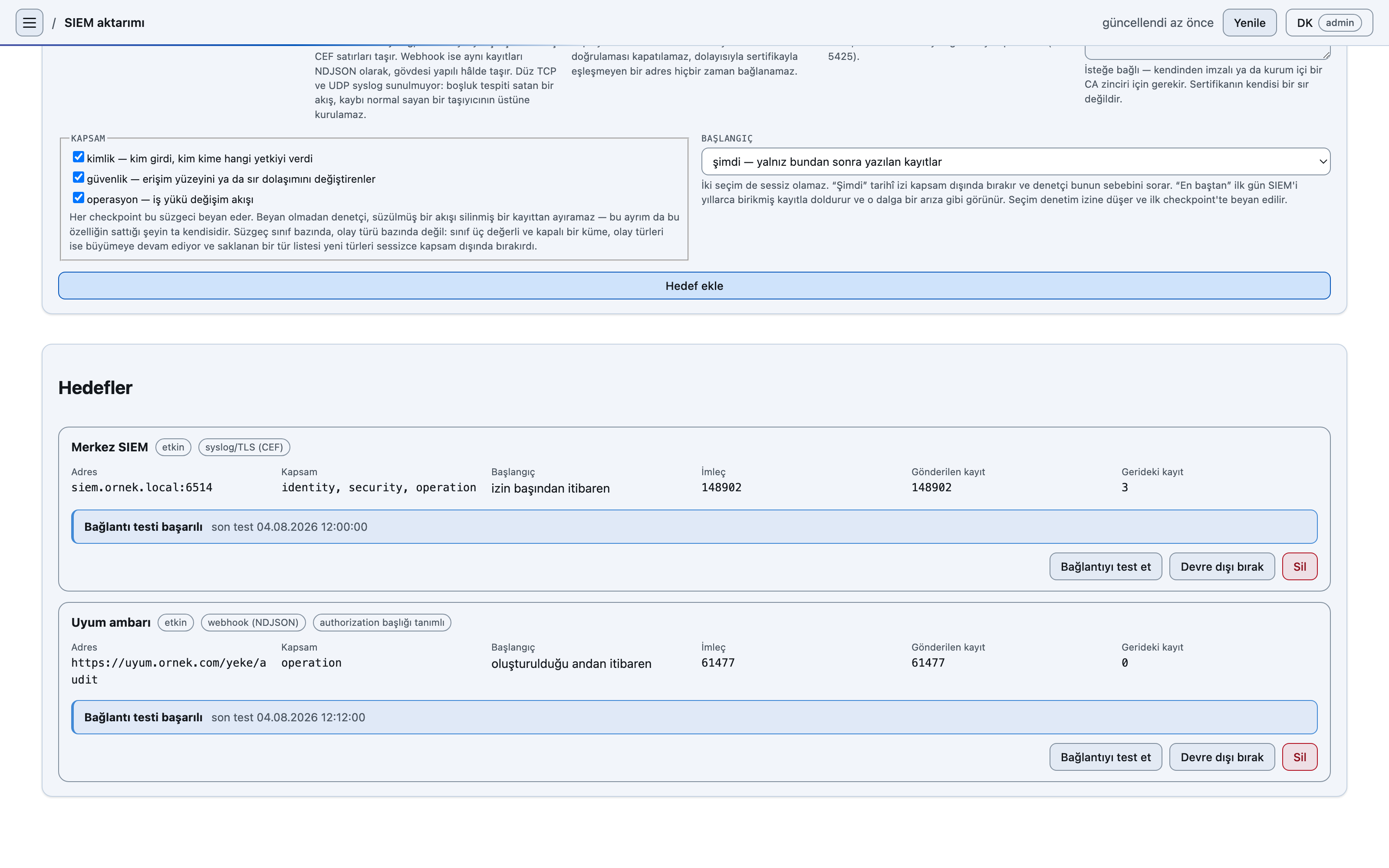Toggle the kimlik scope checkbox
Viewport: 1389px width, 868px height.
click(78, 157)
